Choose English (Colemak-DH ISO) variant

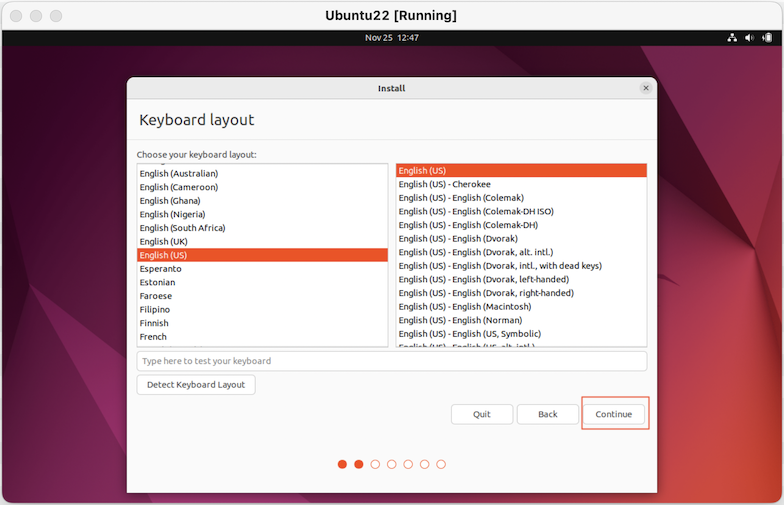[x=522, y=212]
